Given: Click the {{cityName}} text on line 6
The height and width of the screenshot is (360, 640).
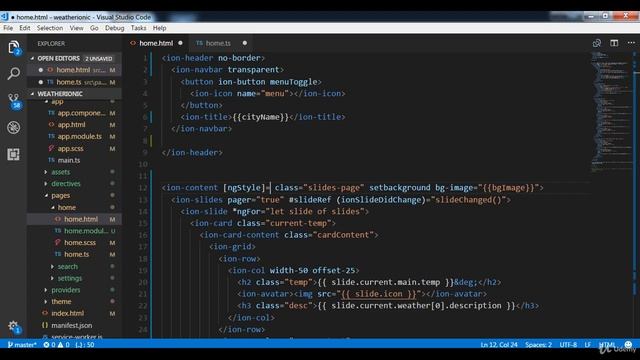Looking at the screenshot, I should click(x=261, y=117).
